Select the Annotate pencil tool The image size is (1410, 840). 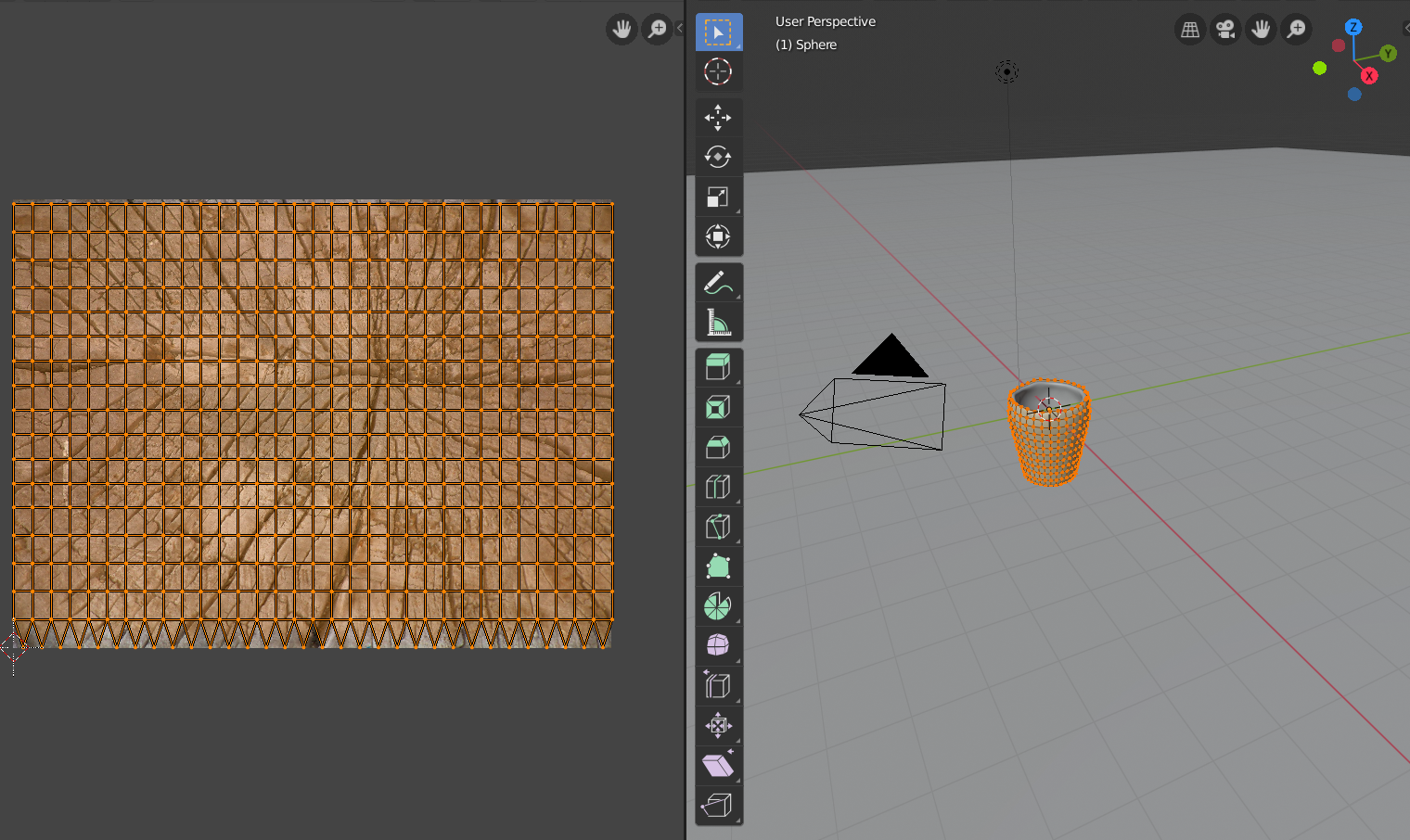[718, 282]
